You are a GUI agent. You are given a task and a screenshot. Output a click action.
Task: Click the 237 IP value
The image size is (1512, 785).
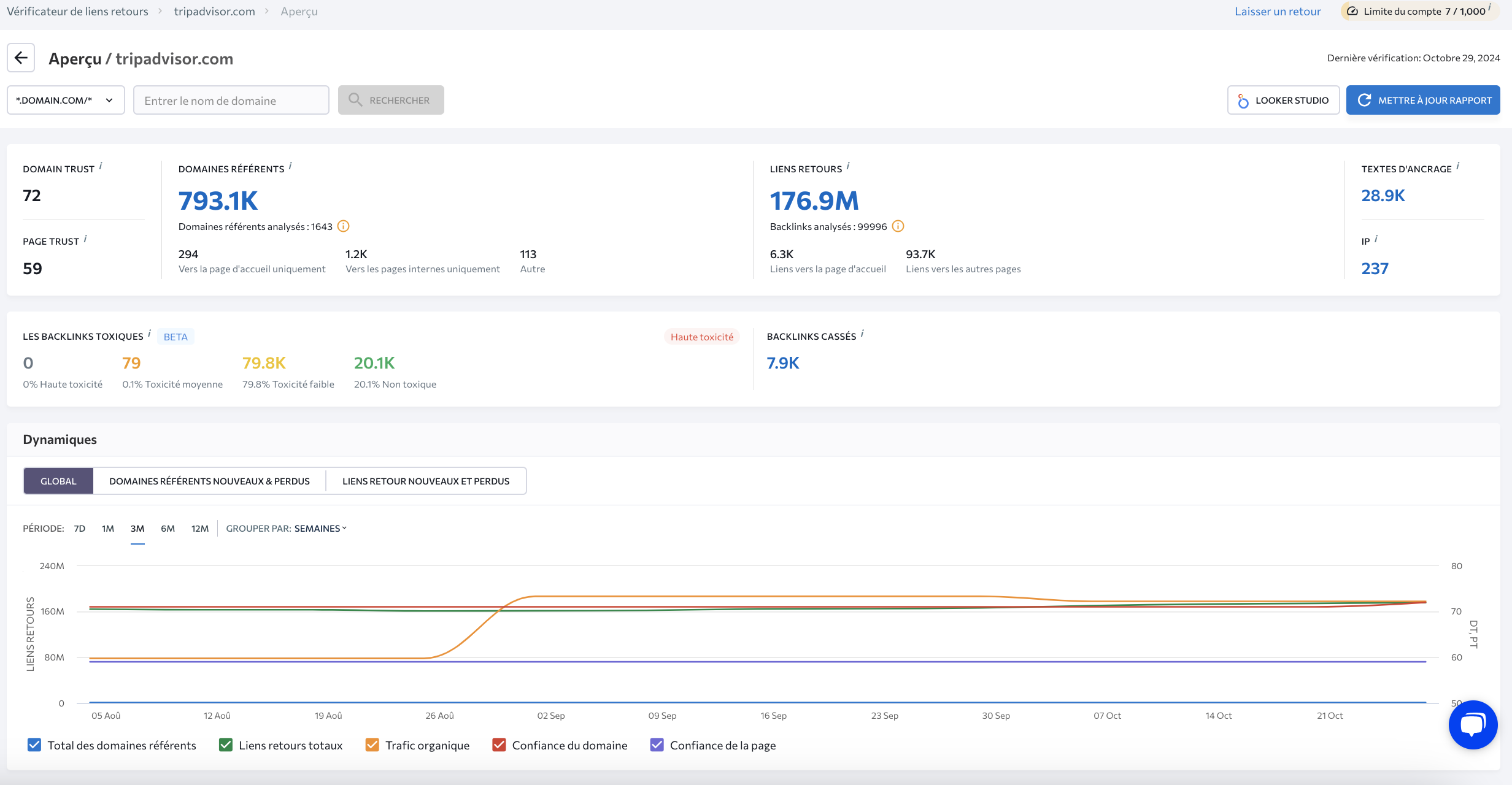(1375, 268)
